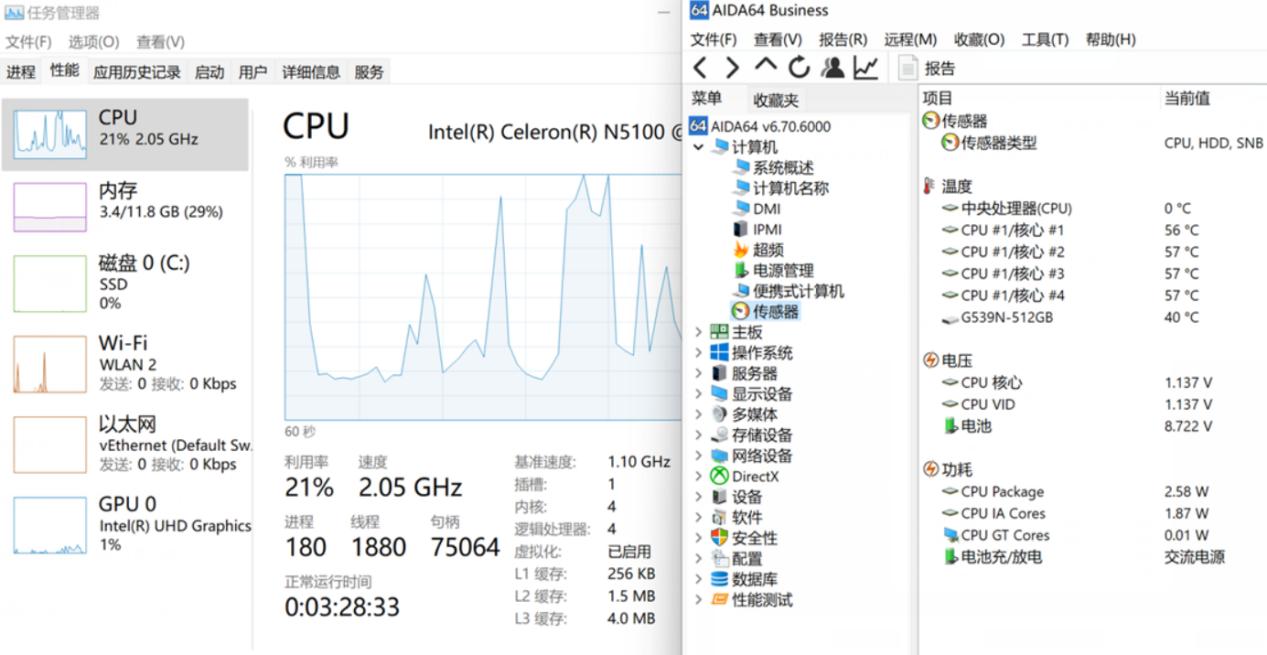Click the AIDA64 forward arrow icon
Viewport: 1267px width, 655px height.
(732, 67)
